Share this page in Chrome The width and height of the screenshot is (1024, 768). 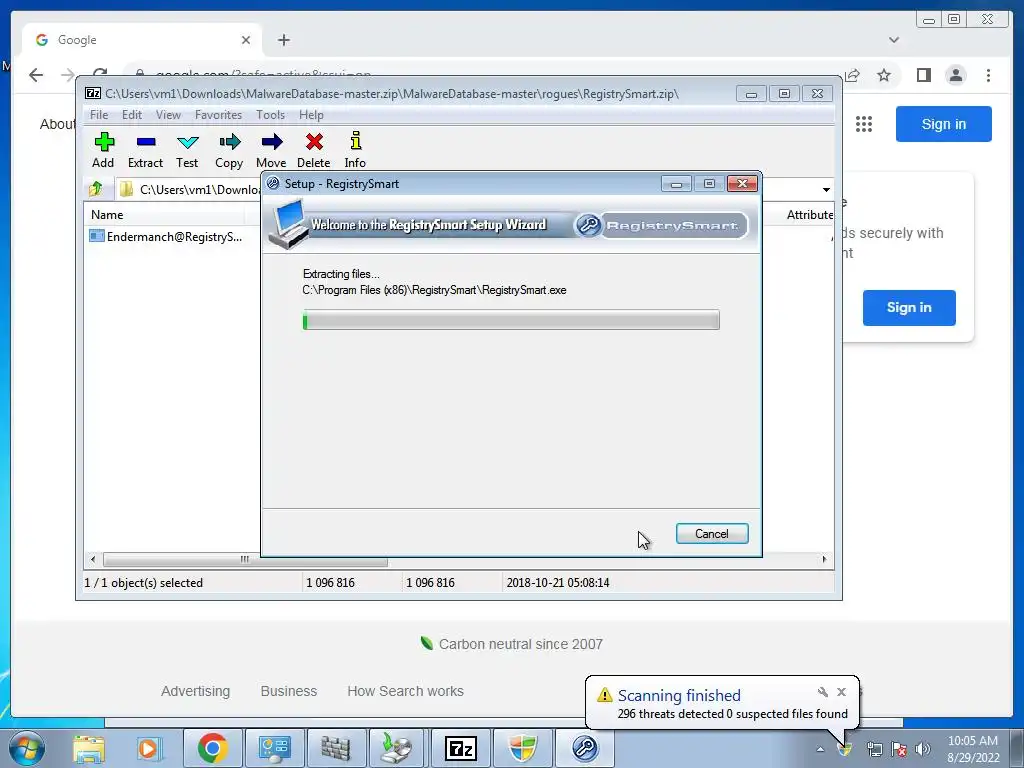coord(852,75)
